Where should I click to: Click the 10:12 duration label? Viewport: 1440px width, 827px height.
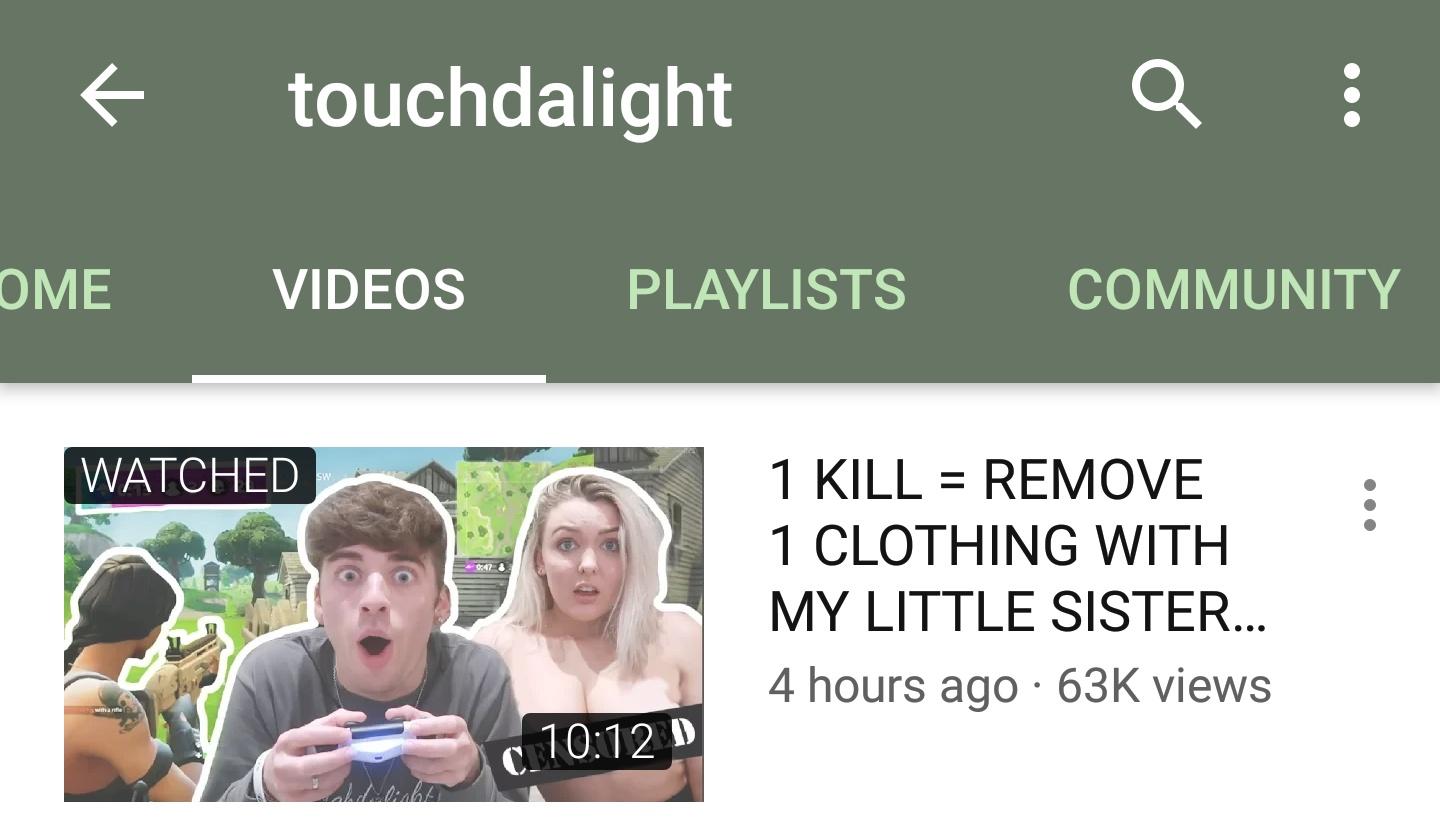pyautogui.click(x=597, y=741)
